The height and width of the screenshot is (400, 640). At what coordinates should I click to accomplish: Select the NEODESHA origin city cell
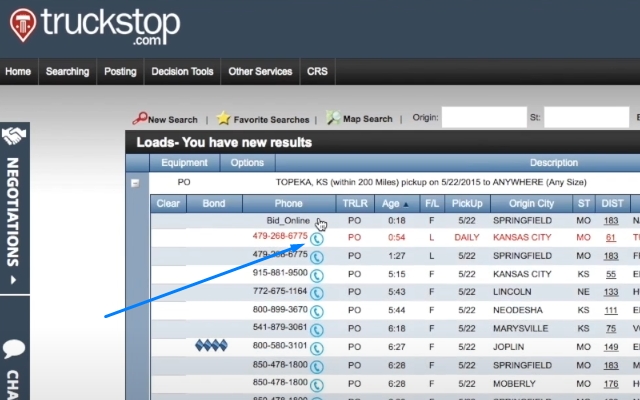tap(518, 310)
